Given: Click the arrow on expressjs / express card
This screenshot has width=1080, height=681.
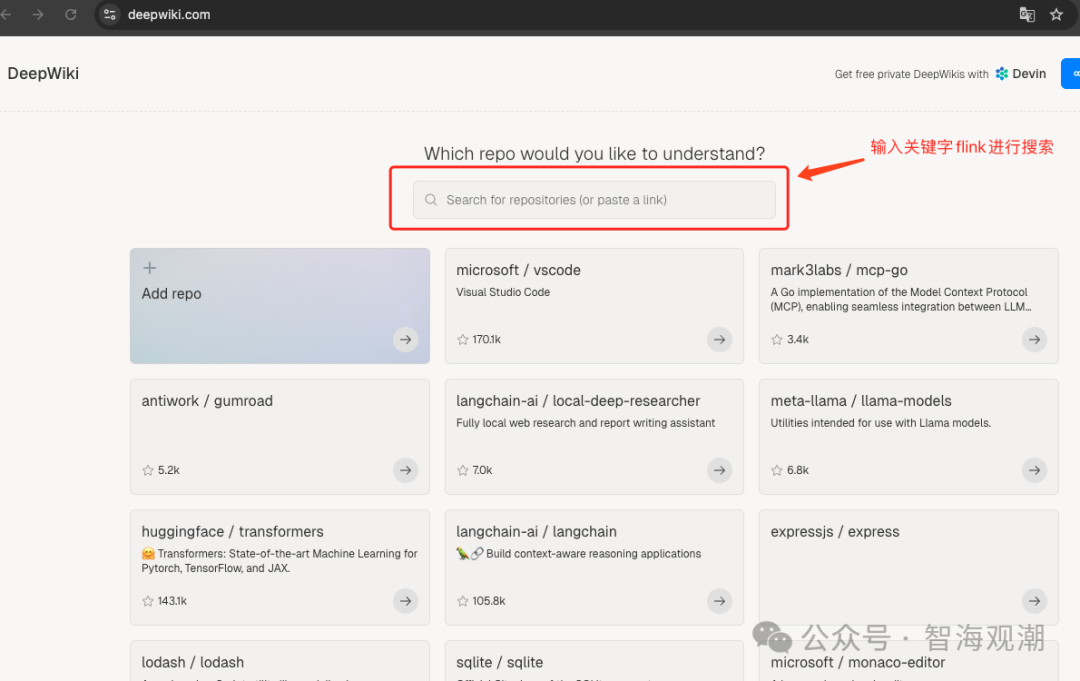Looking at the screenshot, I should (x=1035, y=601).
